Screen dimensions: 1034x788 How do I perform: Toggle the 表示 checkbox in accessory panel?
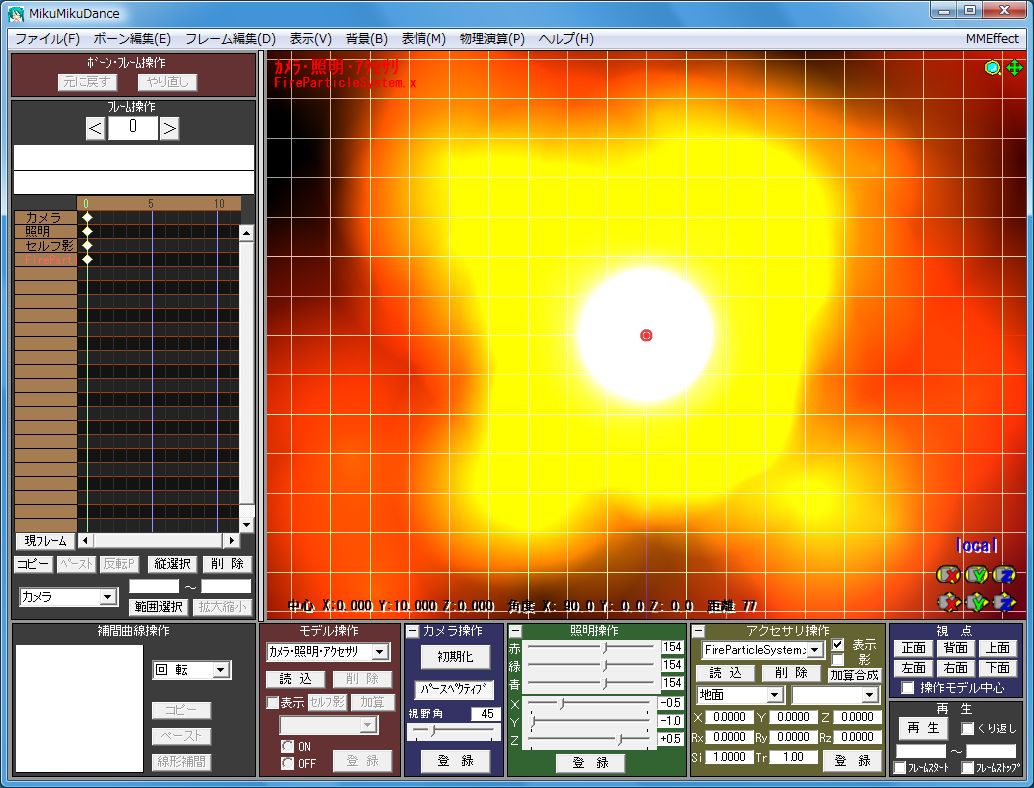click(x=838, y=645)
